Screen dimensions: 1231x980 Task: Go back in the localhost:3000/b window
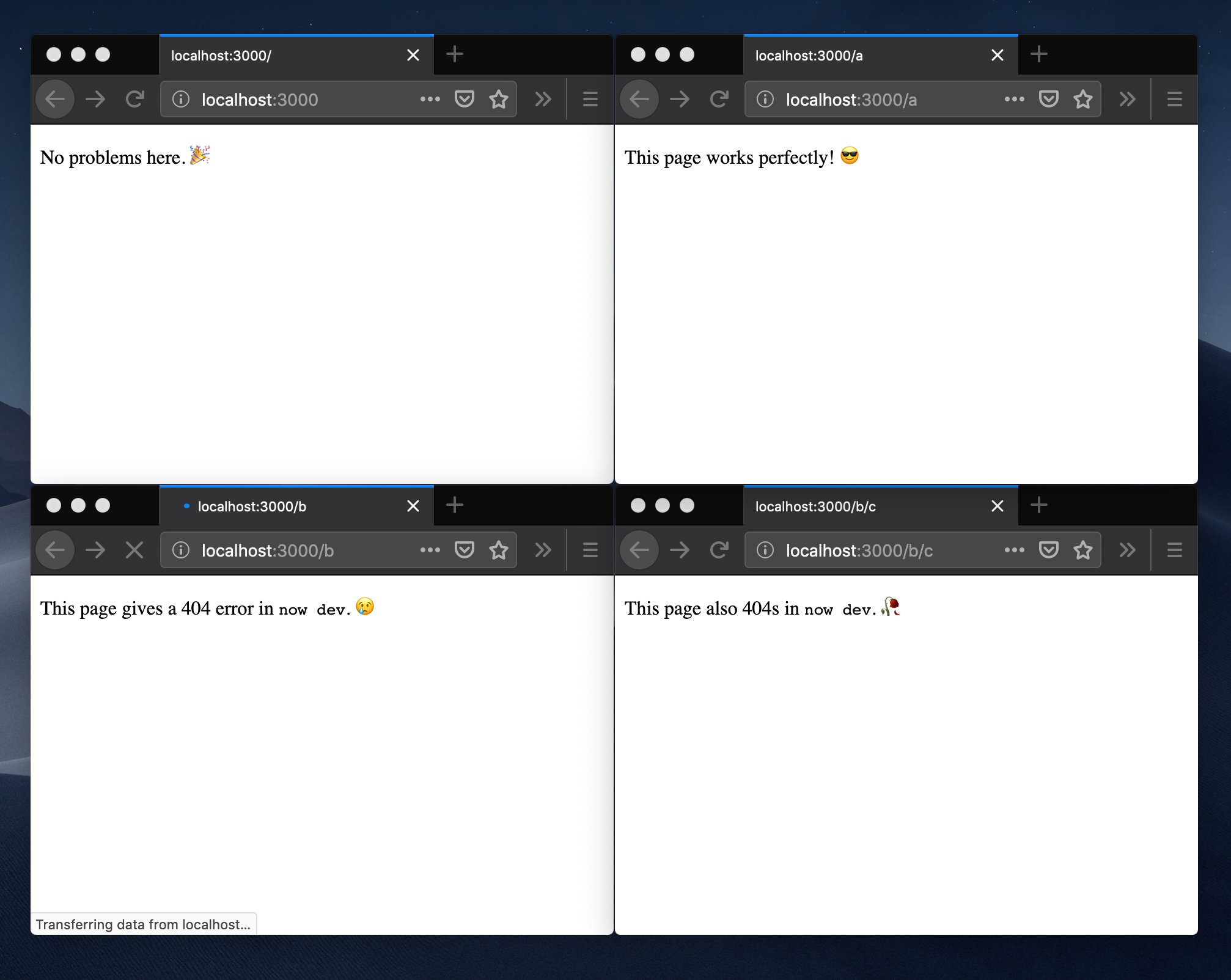54,550
